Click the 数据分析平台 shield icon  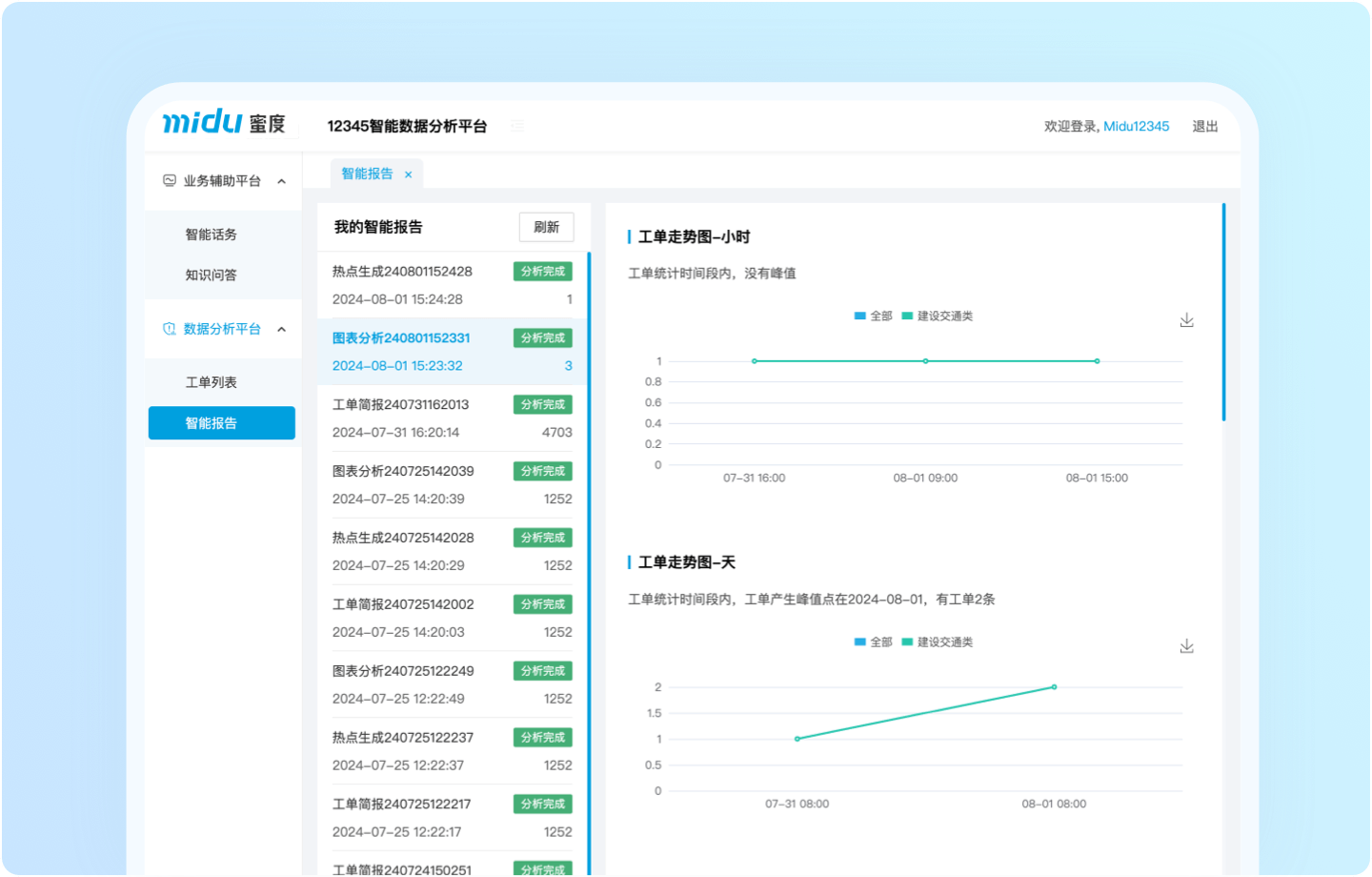169,329
